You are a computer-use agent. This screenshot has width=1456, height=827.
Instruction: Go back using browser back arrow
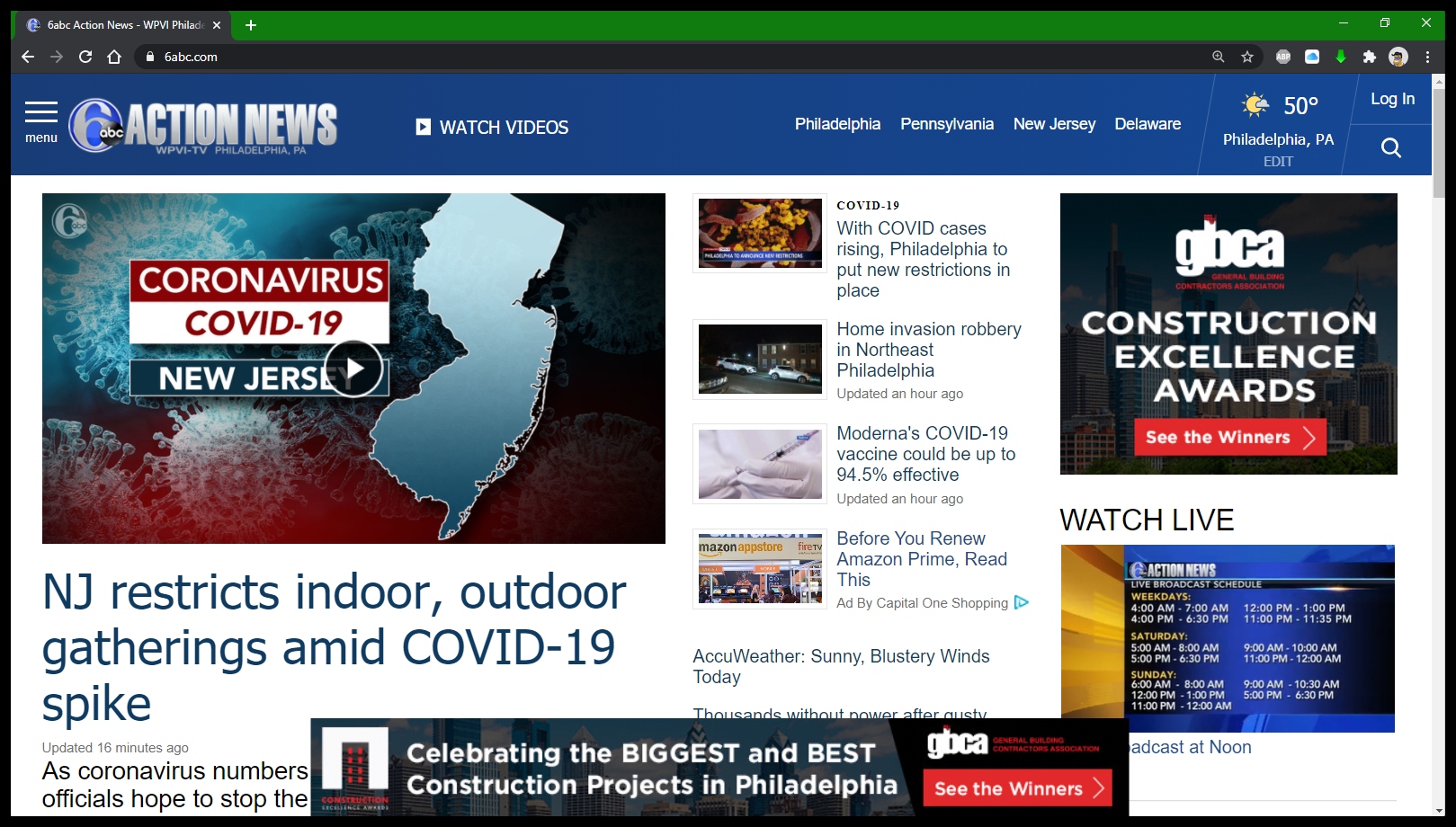tap(28, 57)
